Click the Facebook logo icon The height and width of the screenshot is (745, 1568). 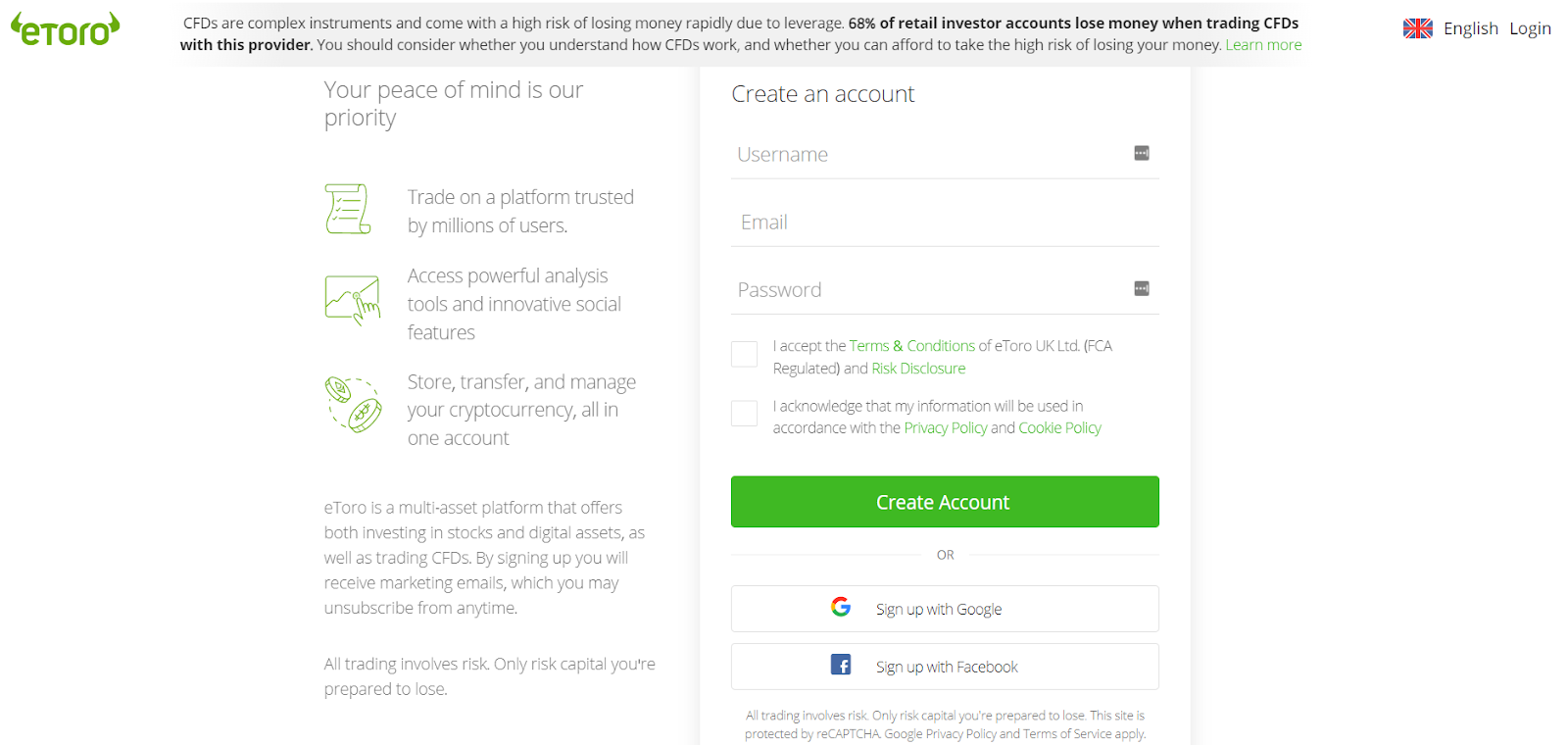pos(841,665)
